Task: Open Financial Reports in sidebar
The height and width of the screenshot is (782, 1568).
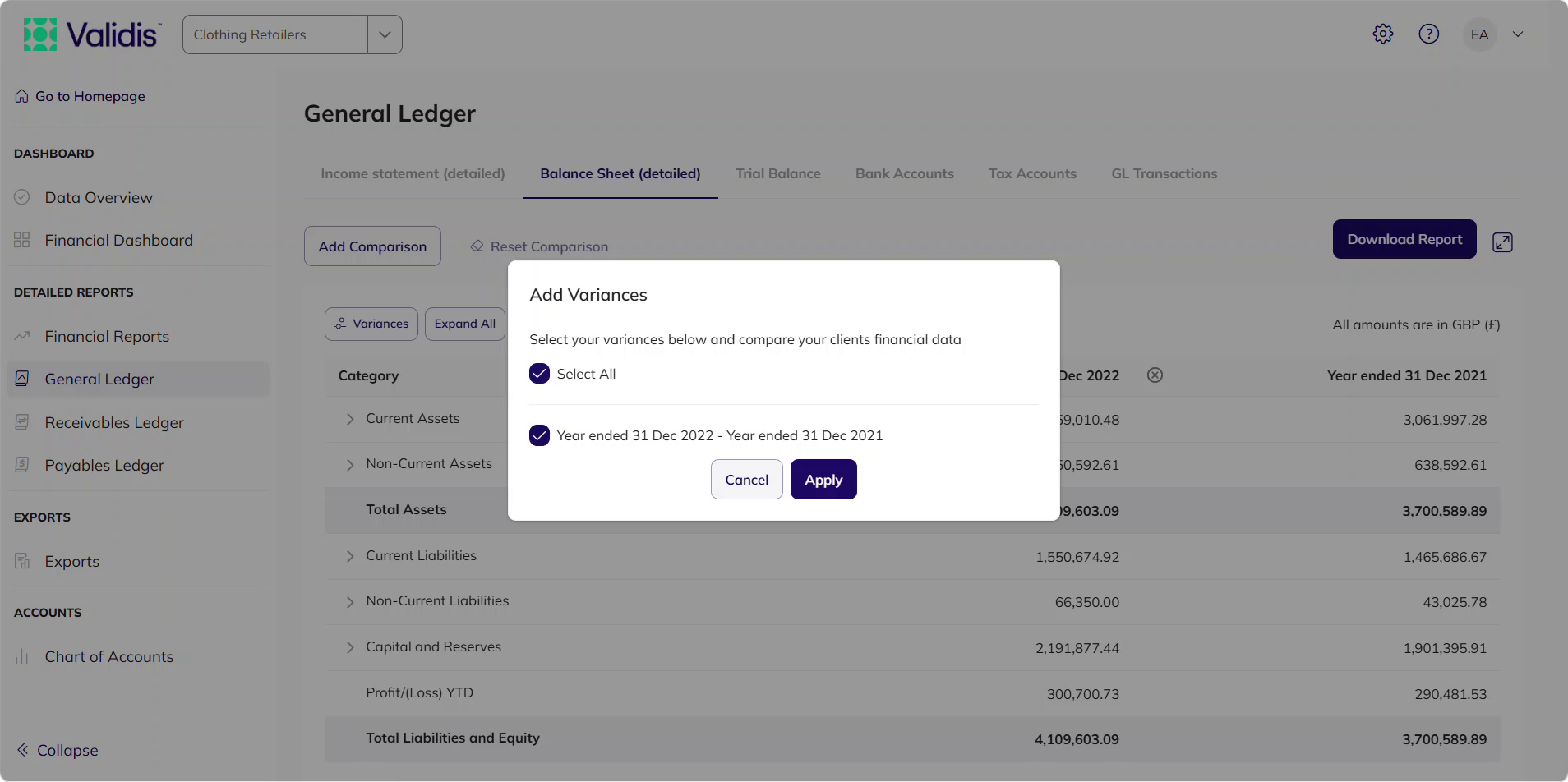Action: (x=107, y=336)
